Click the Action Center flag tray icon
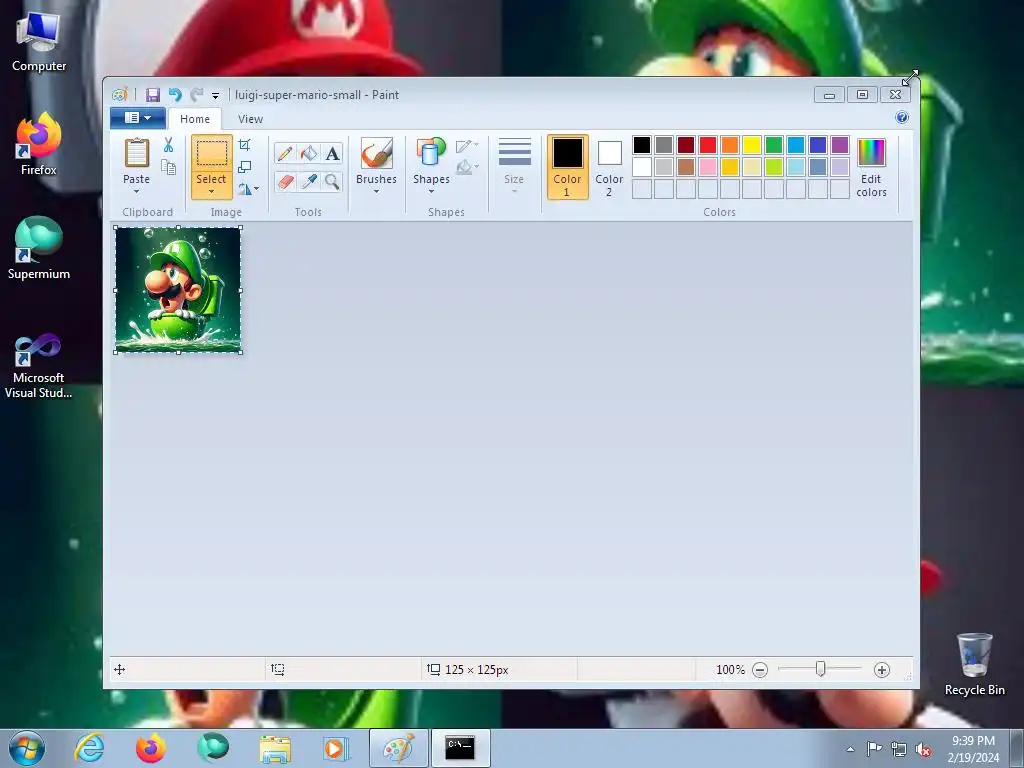The height and width of the screenshot is (768, 1024). (x=874, y=748)
